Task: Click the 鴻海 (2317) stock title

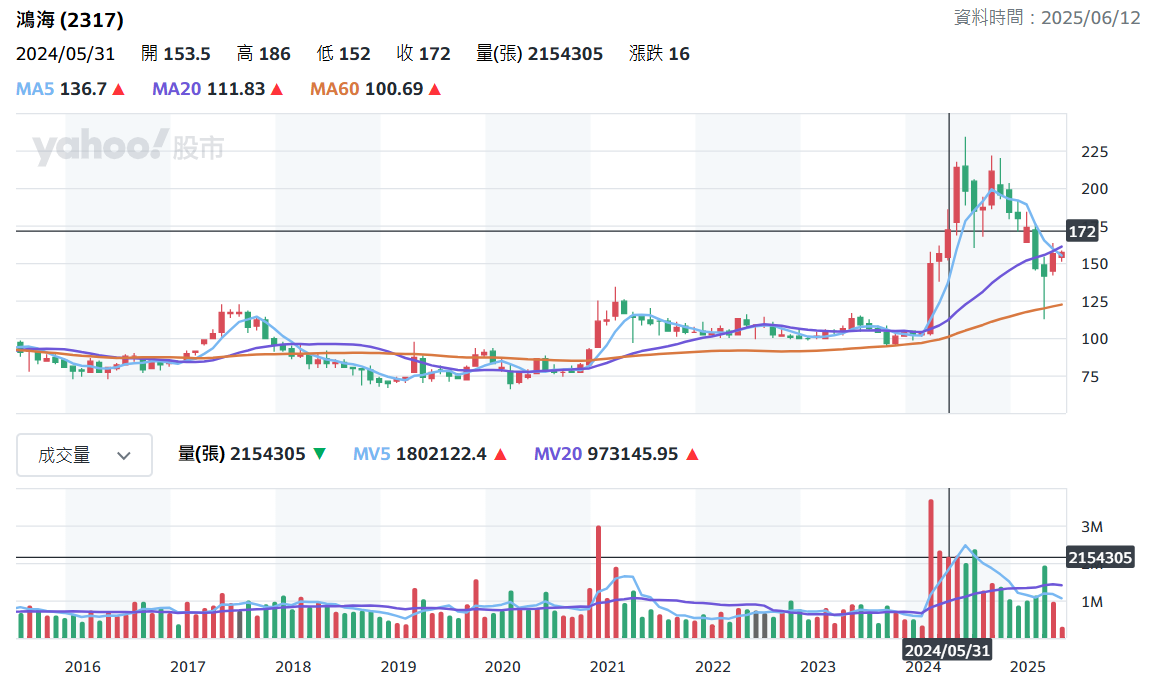Action: click(70, 20)
